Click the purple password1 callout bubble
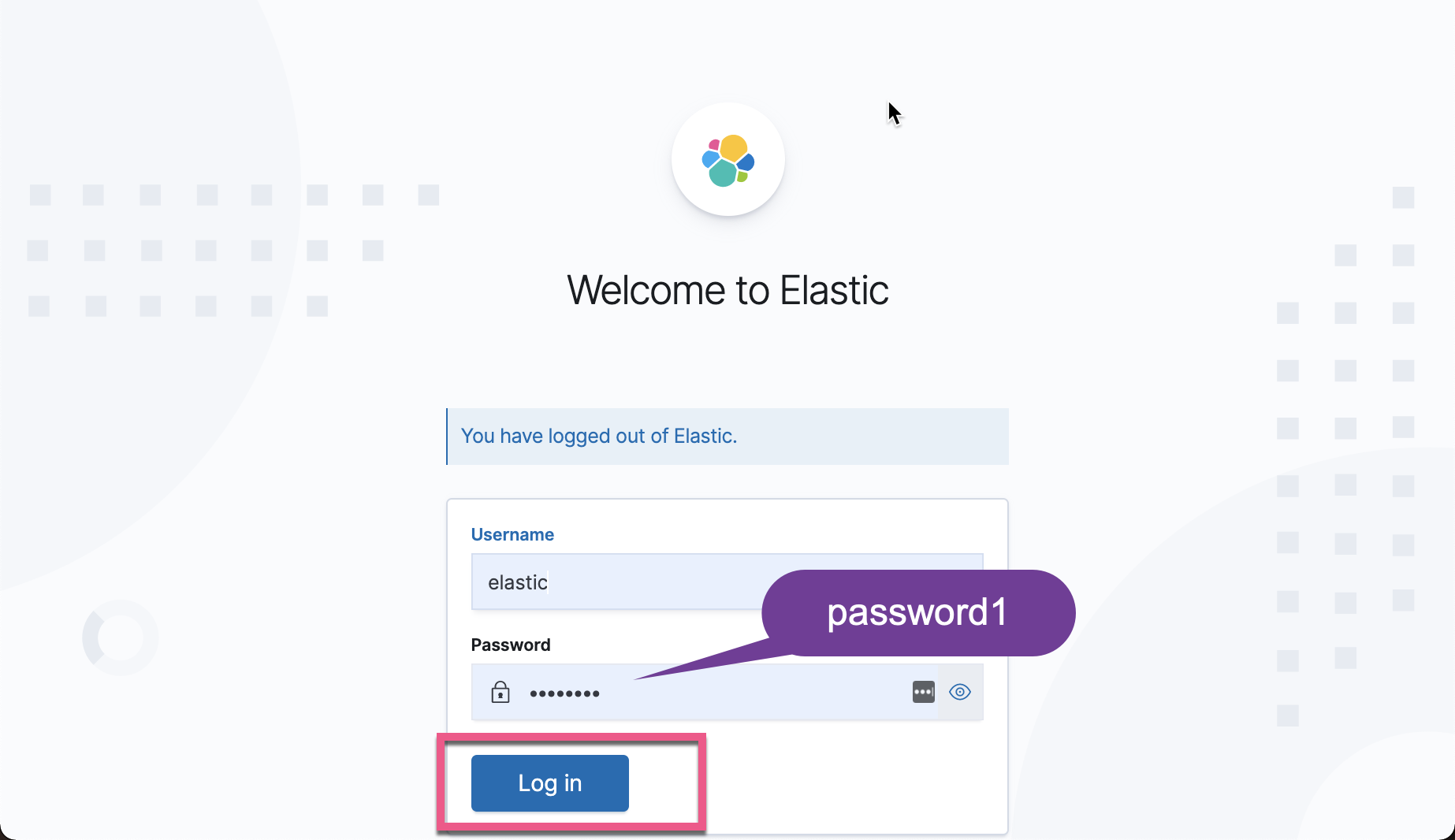This screenshot has width=1455, height=840. pyautogui.click(x=917, y=613)
